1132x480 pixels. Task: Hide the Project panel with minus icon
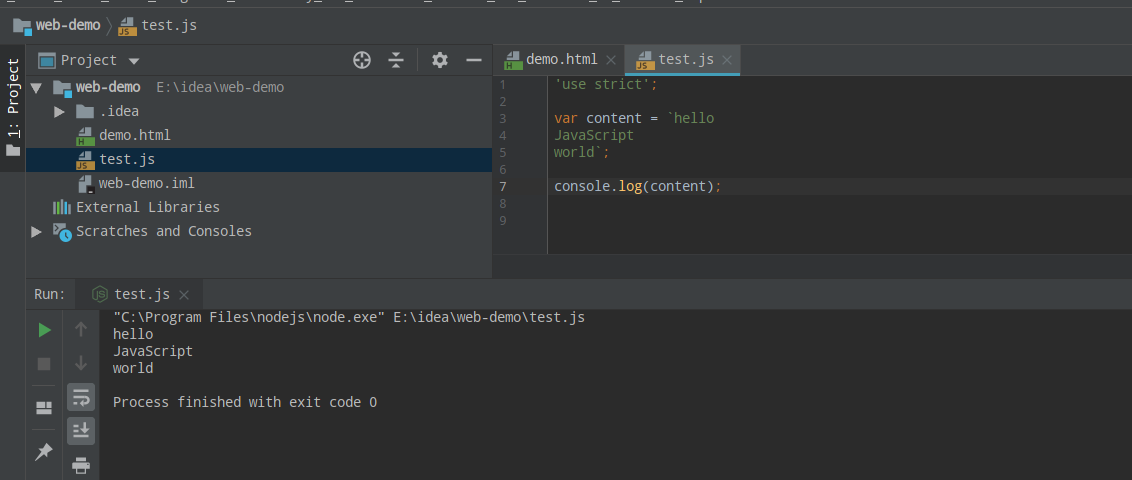pos(474,60)
